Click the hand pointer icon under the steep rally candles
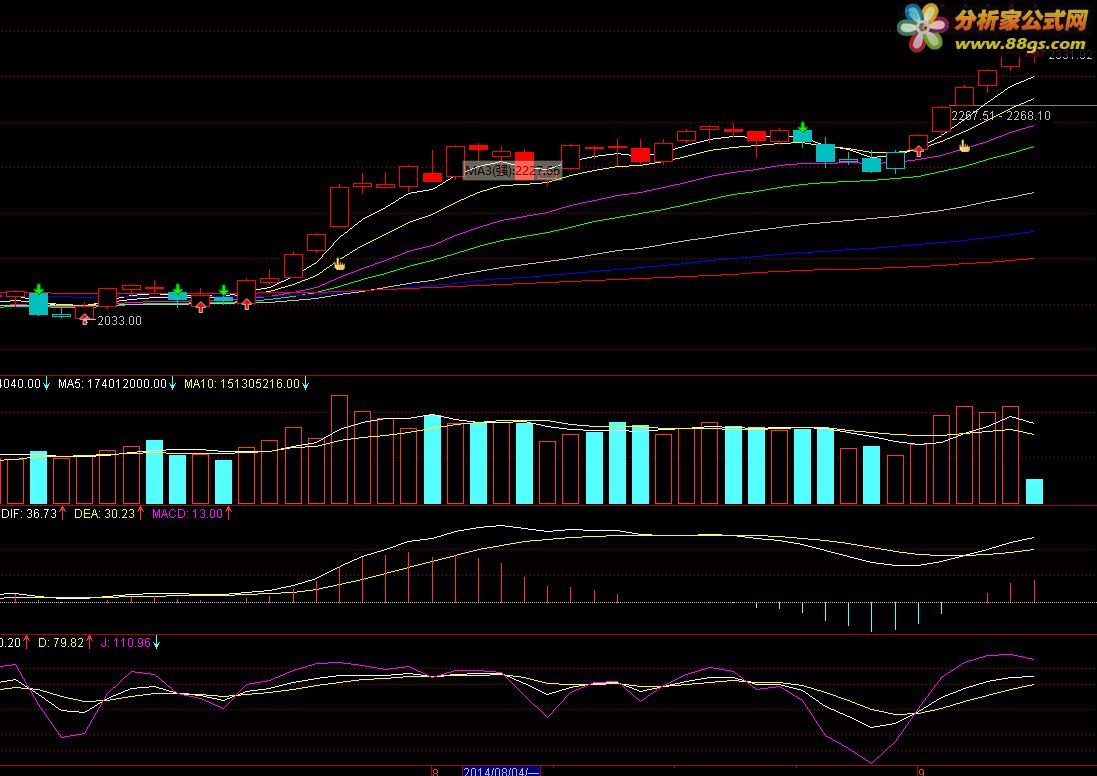The height and width of the screenshot is (776, 1097). pyautogui.click(x=339, y=264)
